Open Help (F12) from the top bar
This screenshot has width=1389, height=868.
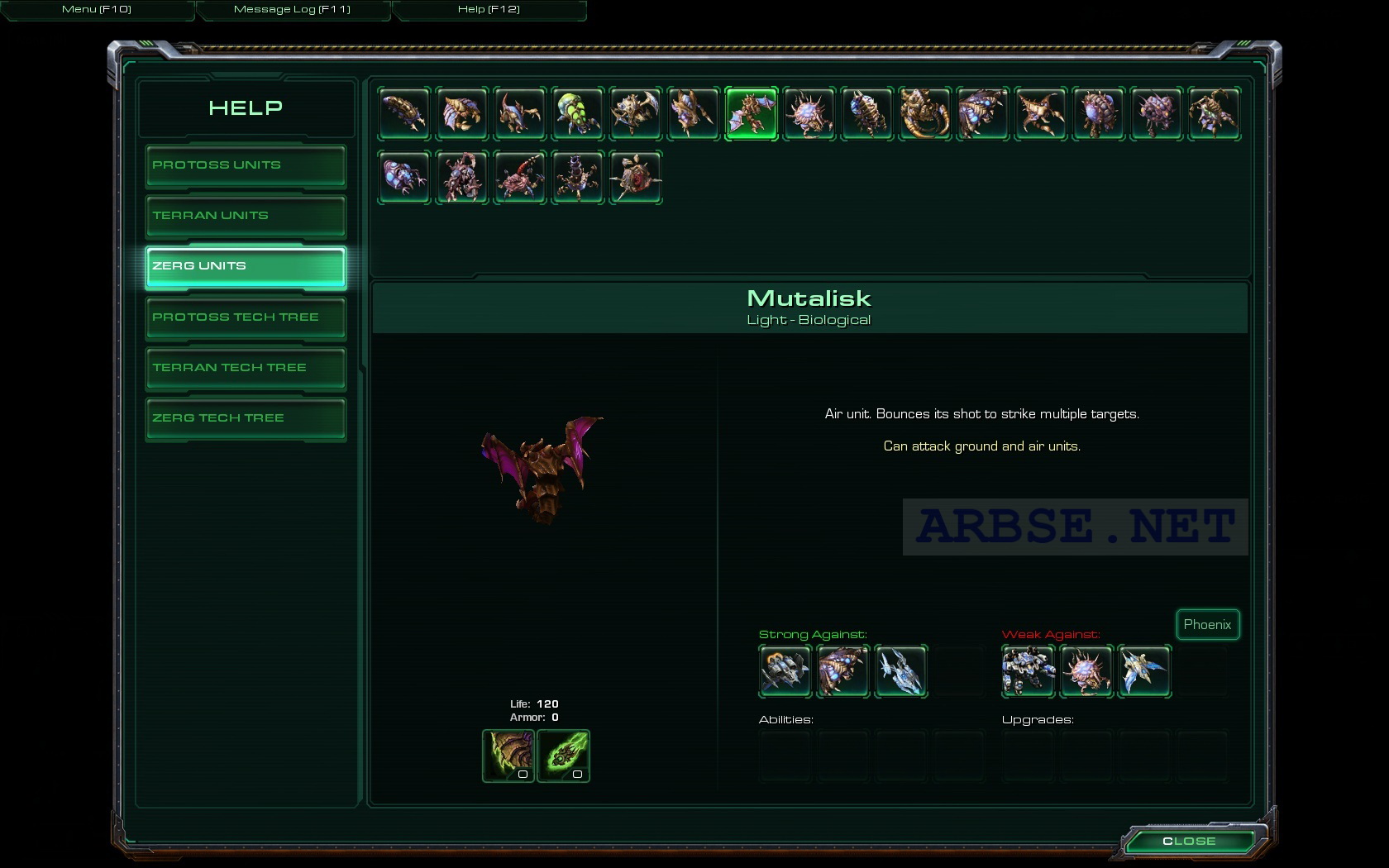pyautogui.click(x=489, y=9)
